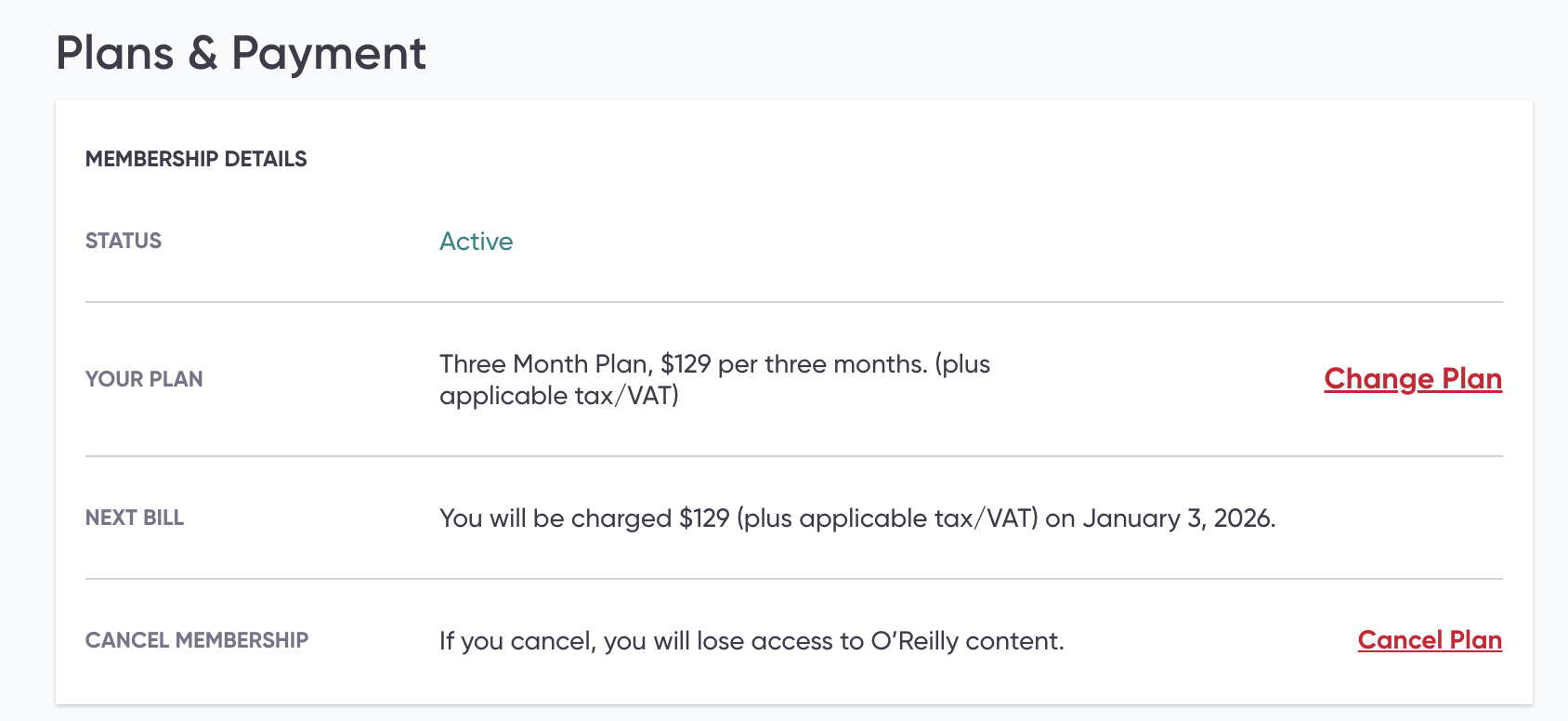Click the MEMBERSHIP DETAILS section title
Image resolution: width=1568 pixels, height=721 pixels.
click(x=196, y=159)
